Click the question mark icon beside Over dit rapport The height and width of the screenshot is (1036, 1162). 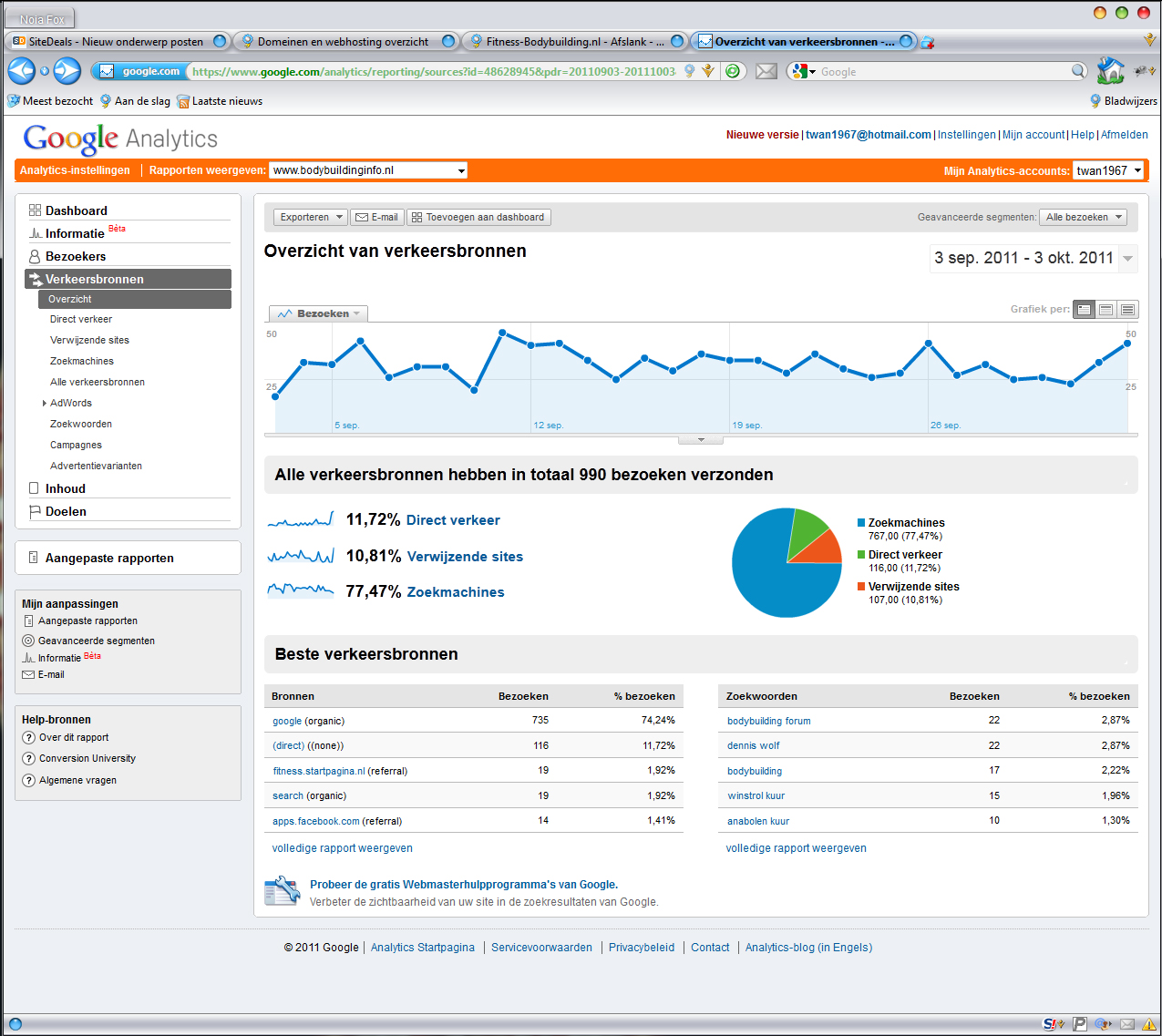click(28, 737)
